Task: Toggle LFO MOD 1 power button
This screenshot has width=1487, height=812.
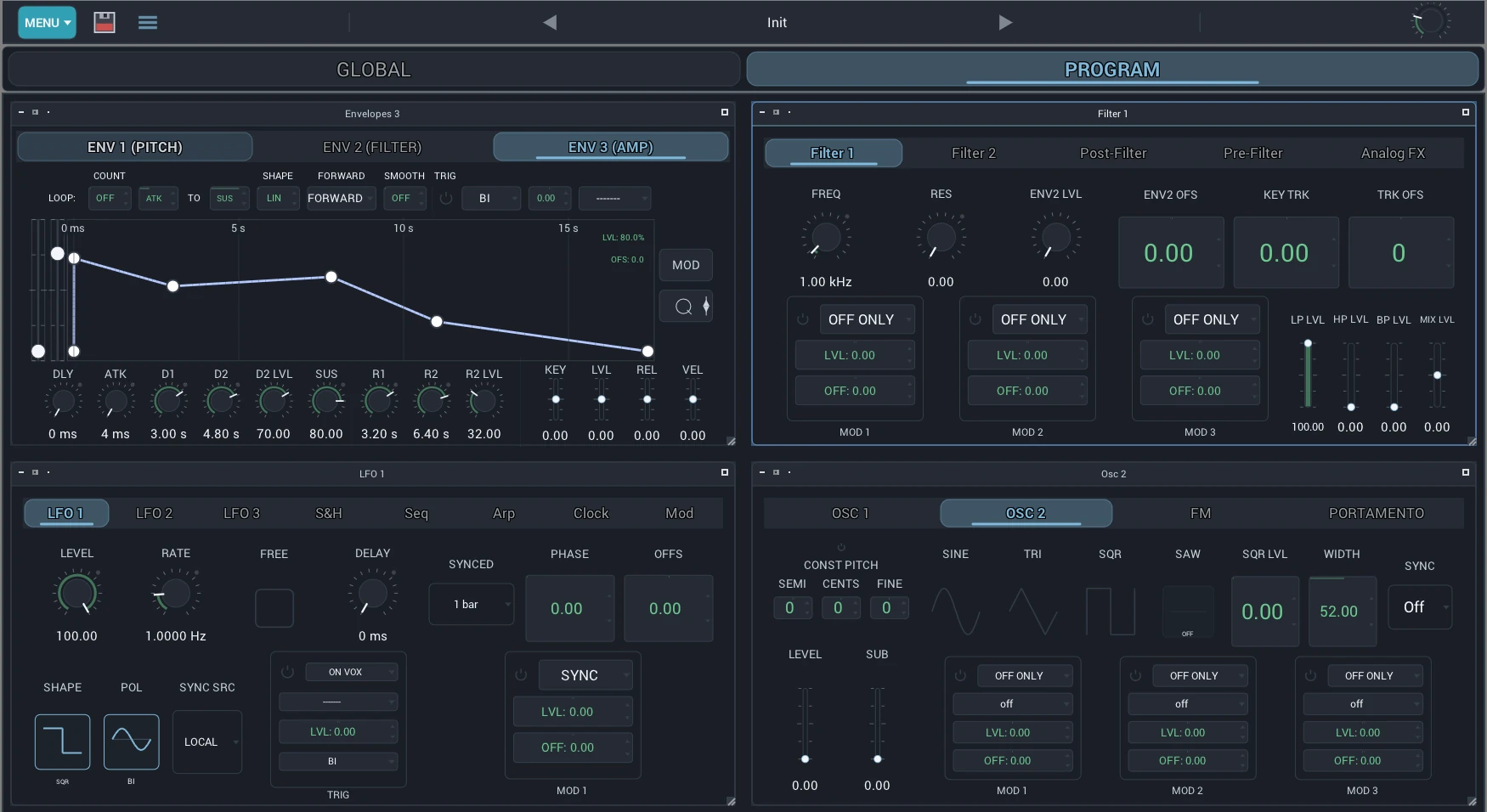Action: tap(521, 675)
